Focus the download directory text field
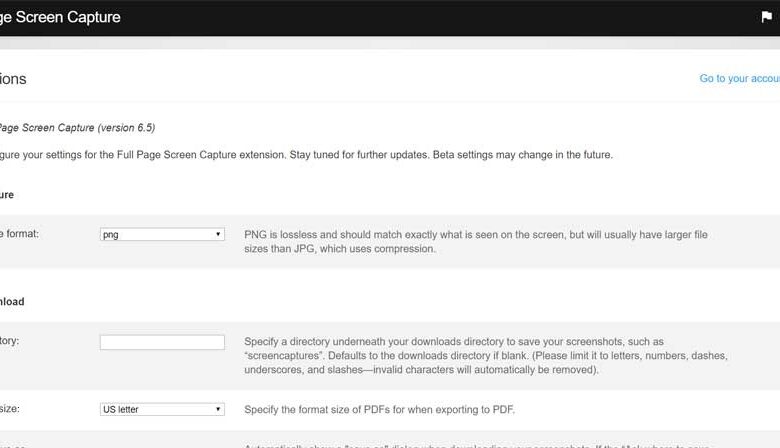 coord(162,342)
